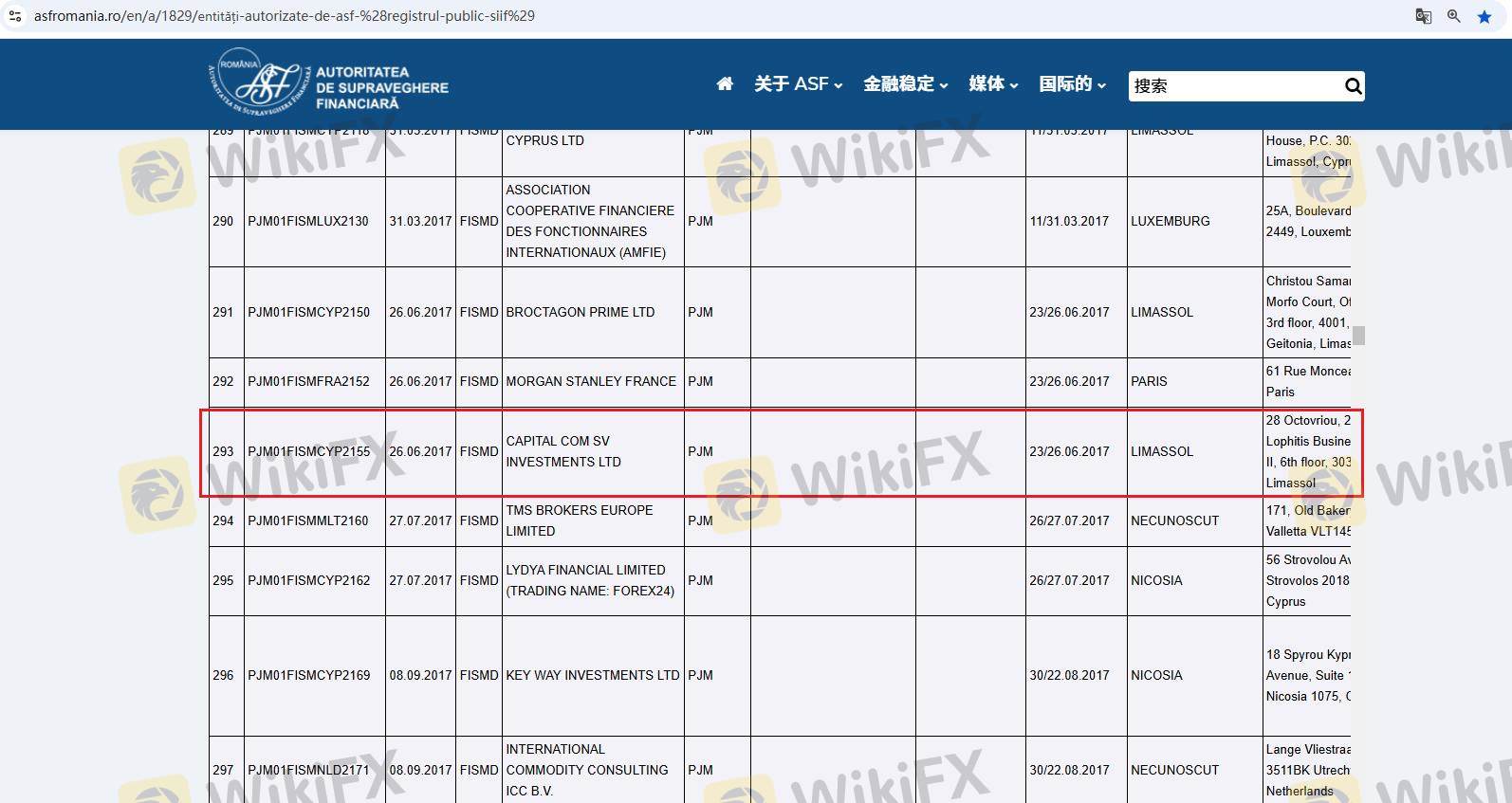Click row number 295
Viewport: 1512px width, 803px height.
pos(223,580)
